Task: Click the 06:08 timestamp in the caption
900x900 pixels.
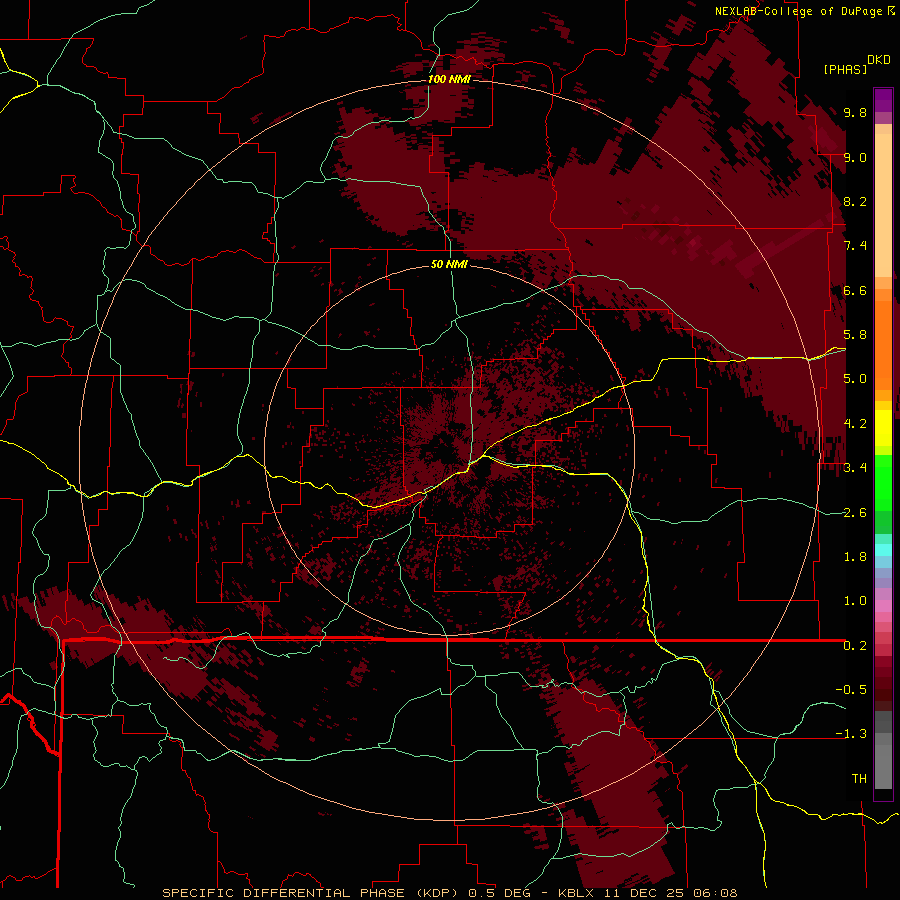Action: [x=717, y=893]
